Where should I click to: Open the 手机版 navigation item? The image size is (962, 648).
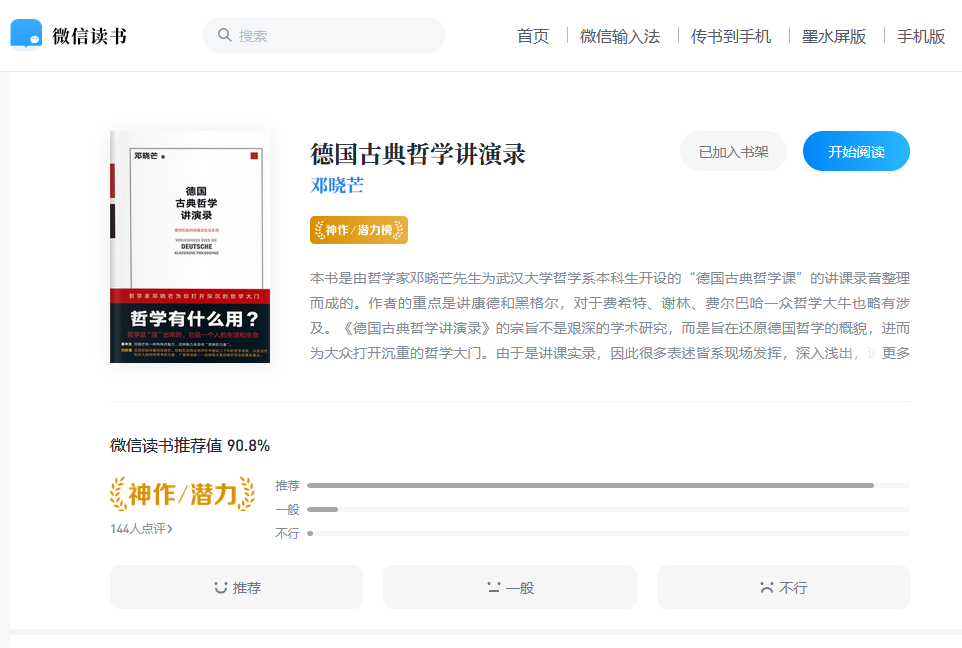pyautogui.click(x=921, y=36)
